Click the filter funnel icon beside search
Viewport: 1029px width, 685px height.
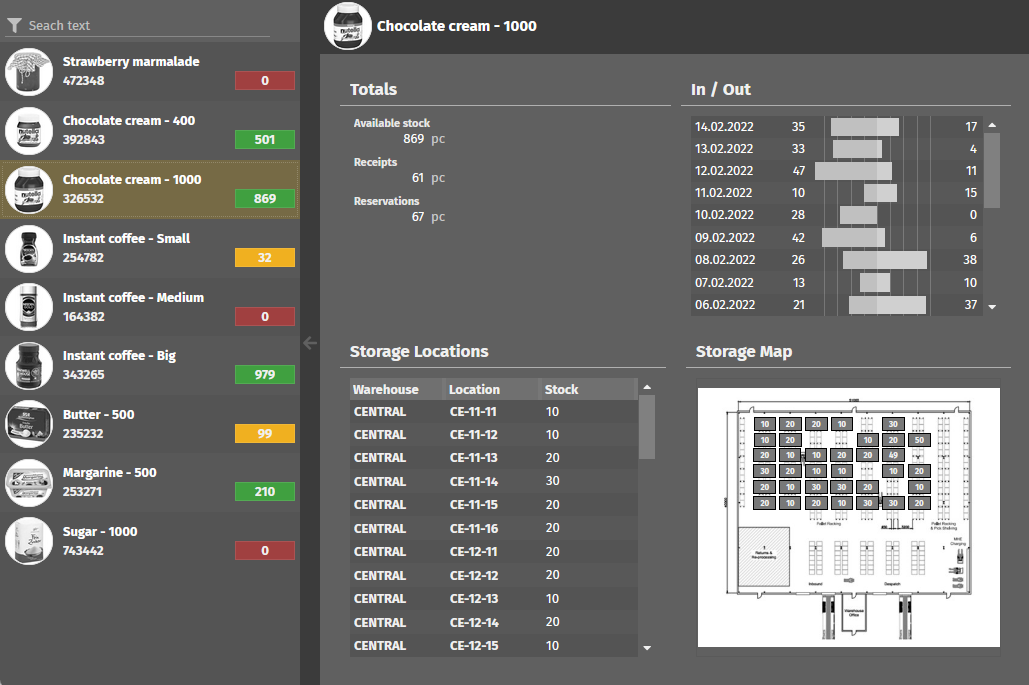13,25
